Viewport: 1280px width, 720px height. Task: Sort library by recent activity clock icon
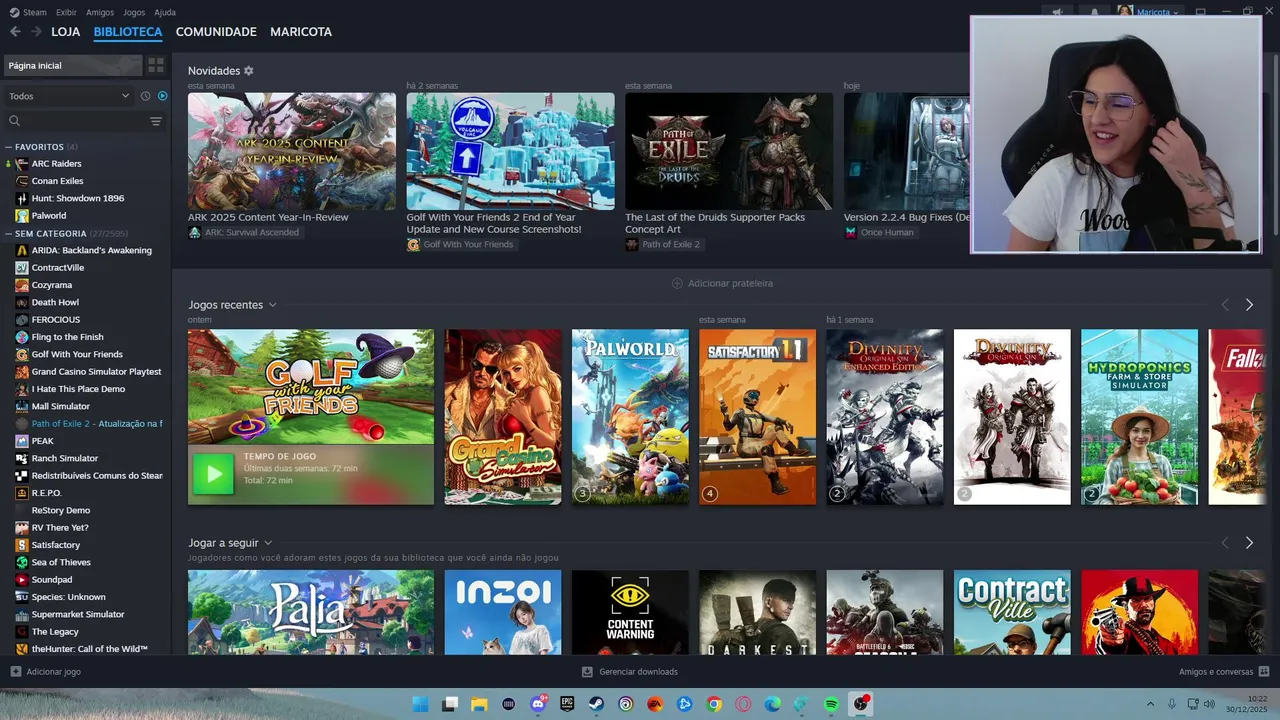pyautogui.click(x=145, y=96)
